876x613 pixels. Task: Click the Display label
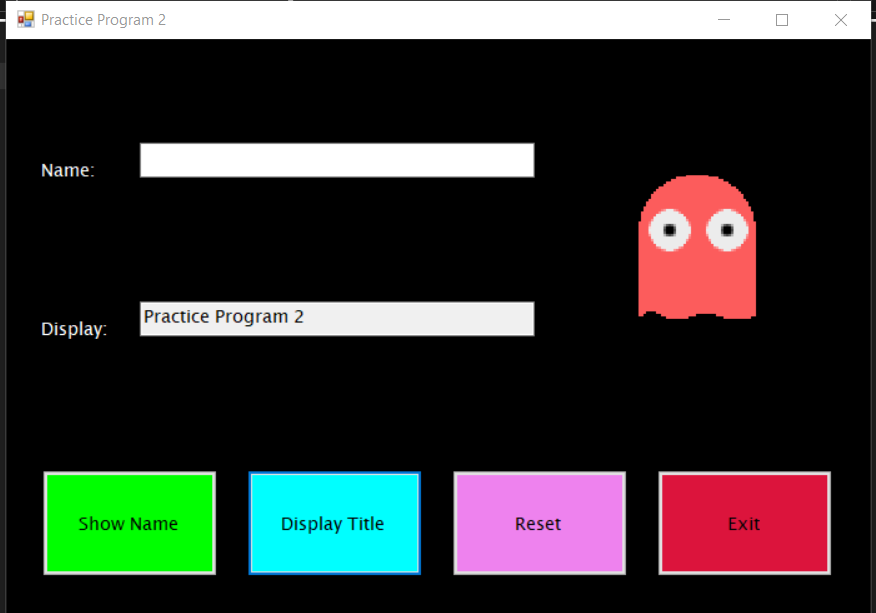[73, 328]
